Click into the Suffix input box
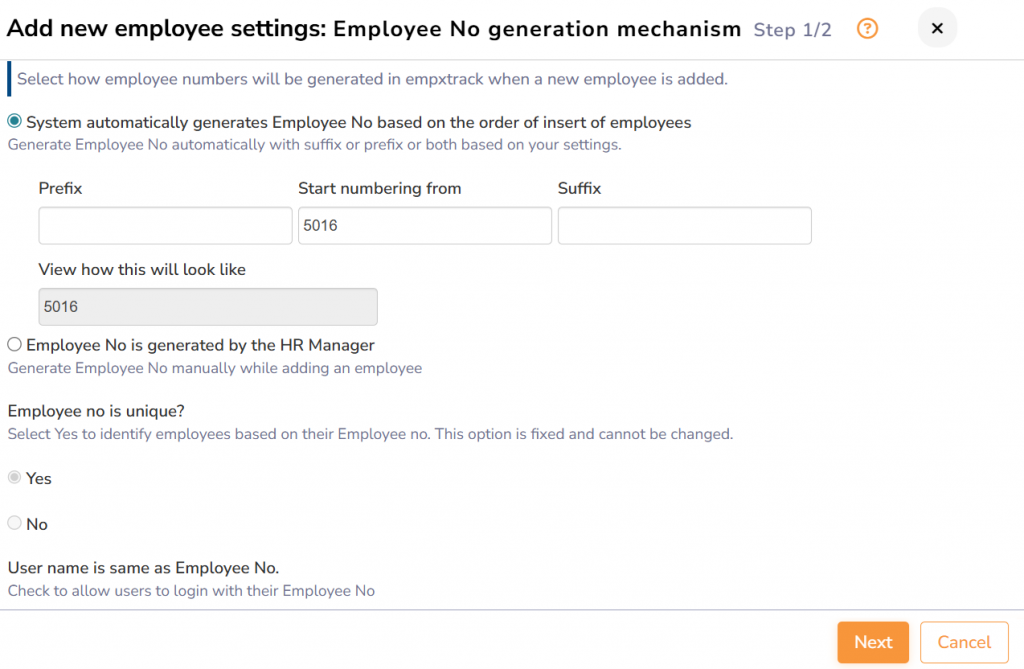This screenshot has height=669, width=1024. pos(684,226)
